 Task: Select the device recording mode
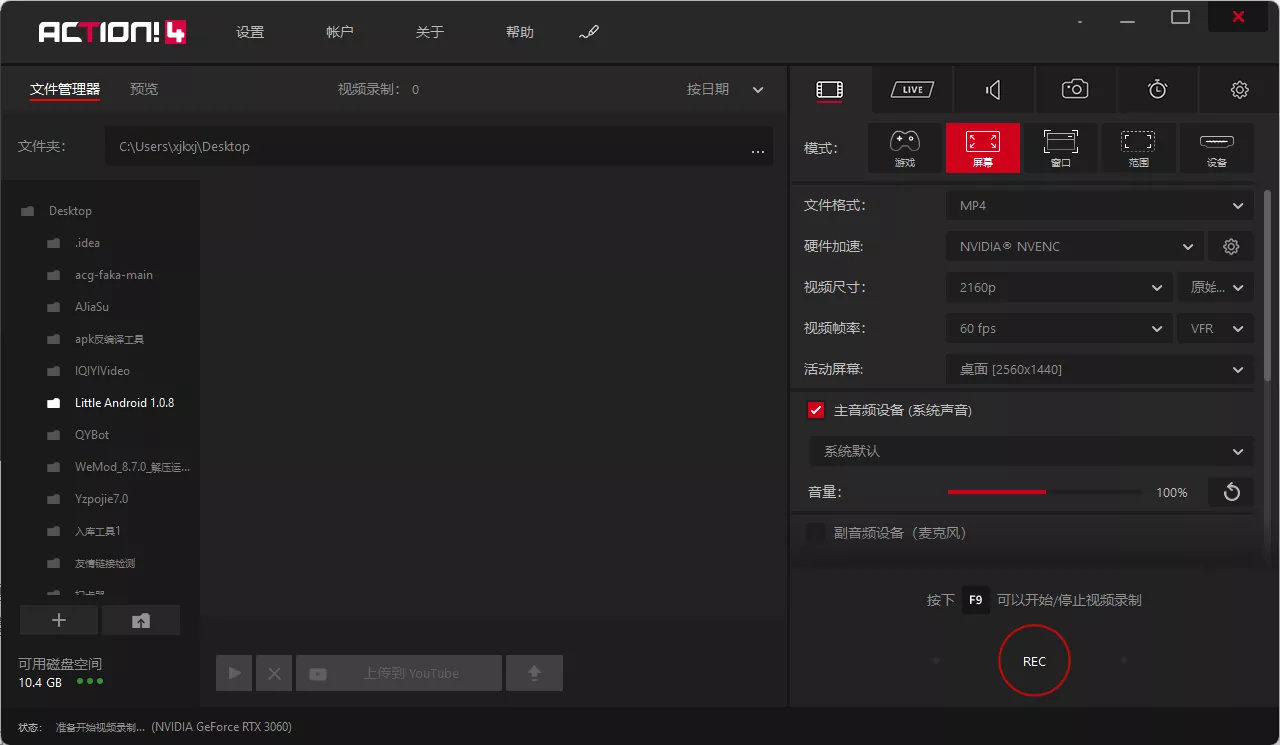(1216, 148)
